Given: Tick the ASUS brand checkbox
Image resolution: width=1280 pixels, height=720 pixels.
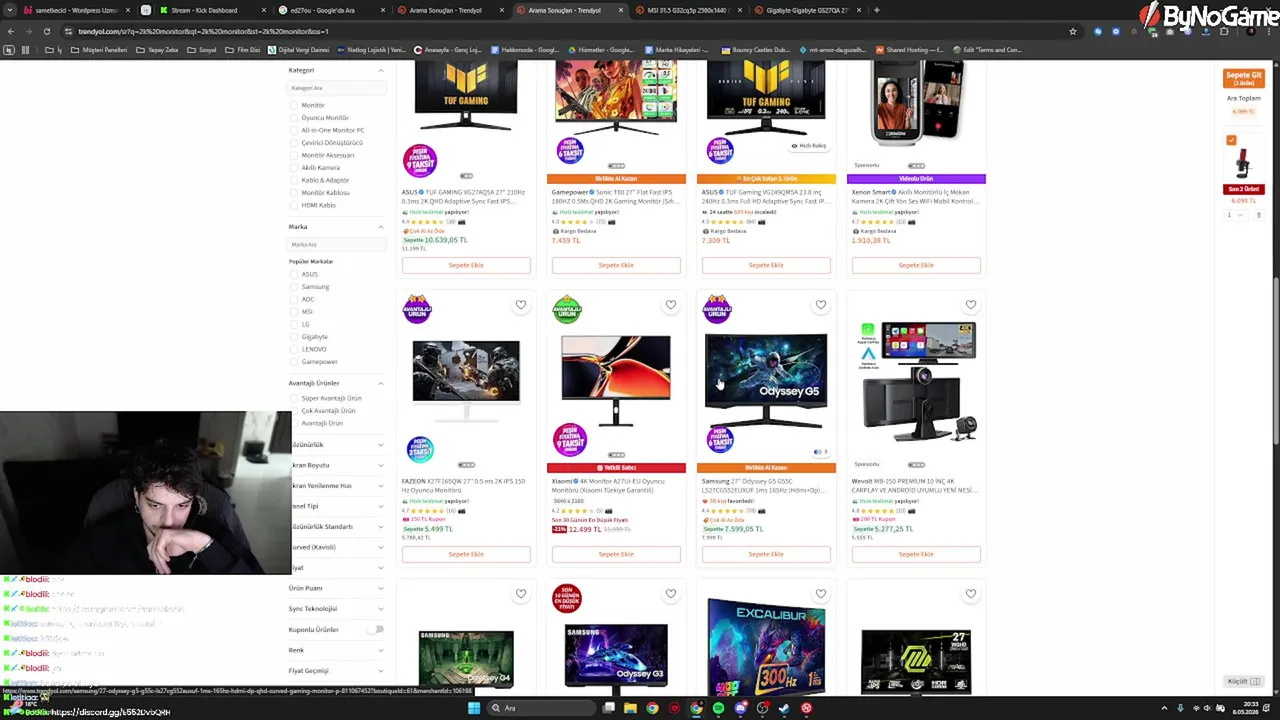Looking at the screenshot, I should pyautogui.click(x=294, y=274).
